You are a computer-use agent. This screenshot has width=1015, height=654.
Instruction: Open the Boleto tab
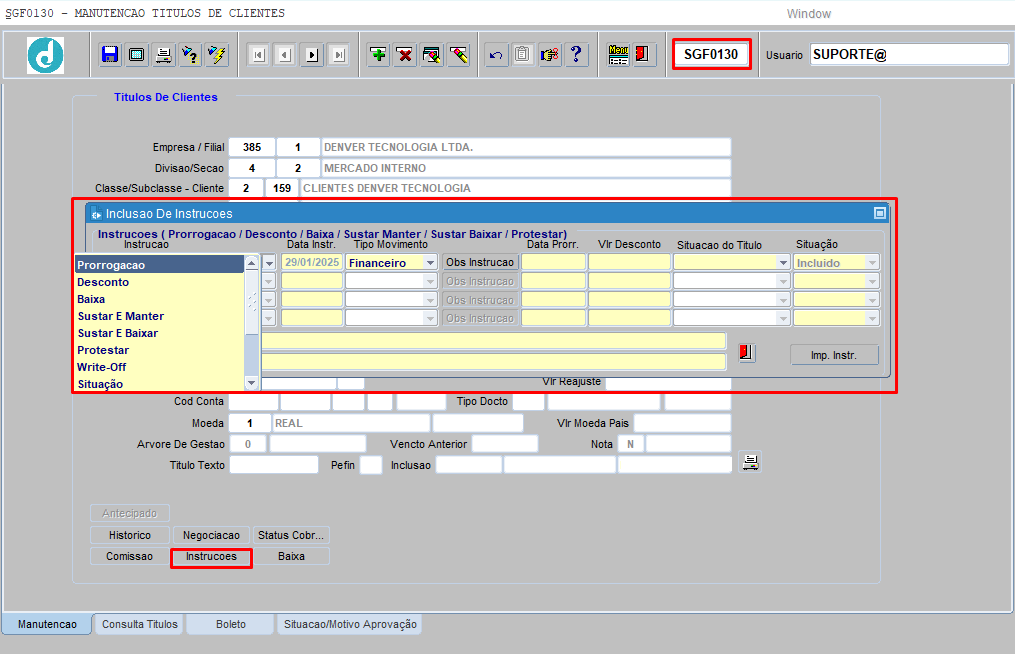(230, 624)
